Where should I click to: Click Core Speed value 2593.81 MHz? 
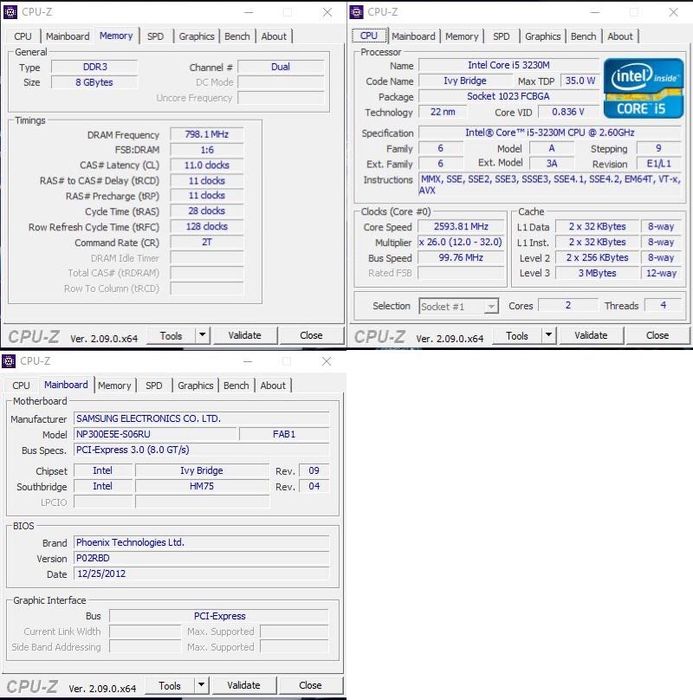click(x=461, y=227)
